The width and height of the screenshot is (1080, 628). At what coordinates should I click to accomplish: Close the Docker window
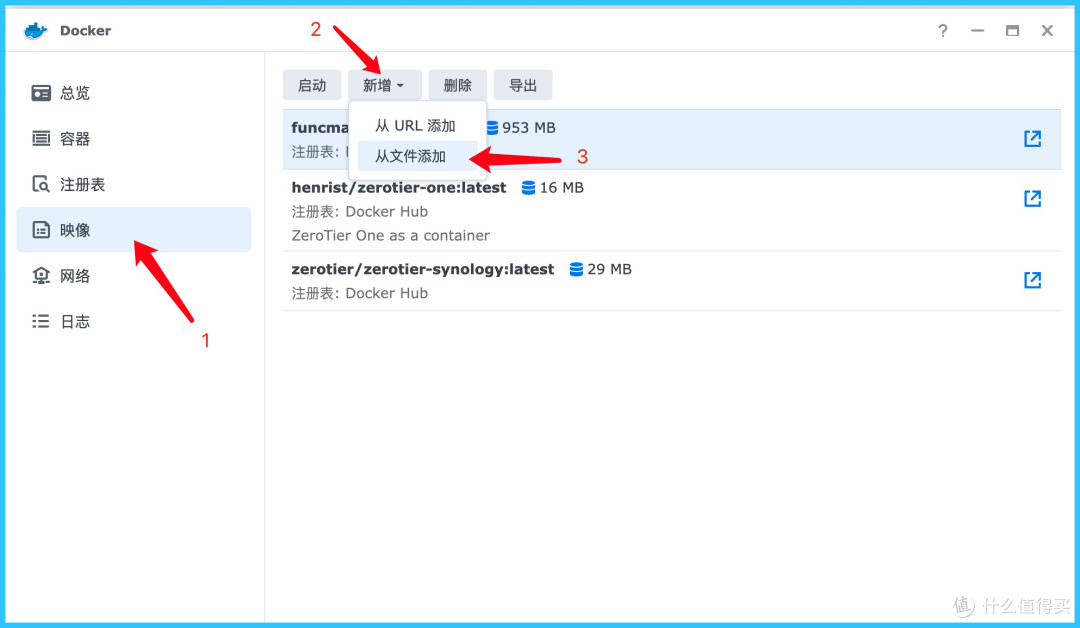pos(1047,31)
